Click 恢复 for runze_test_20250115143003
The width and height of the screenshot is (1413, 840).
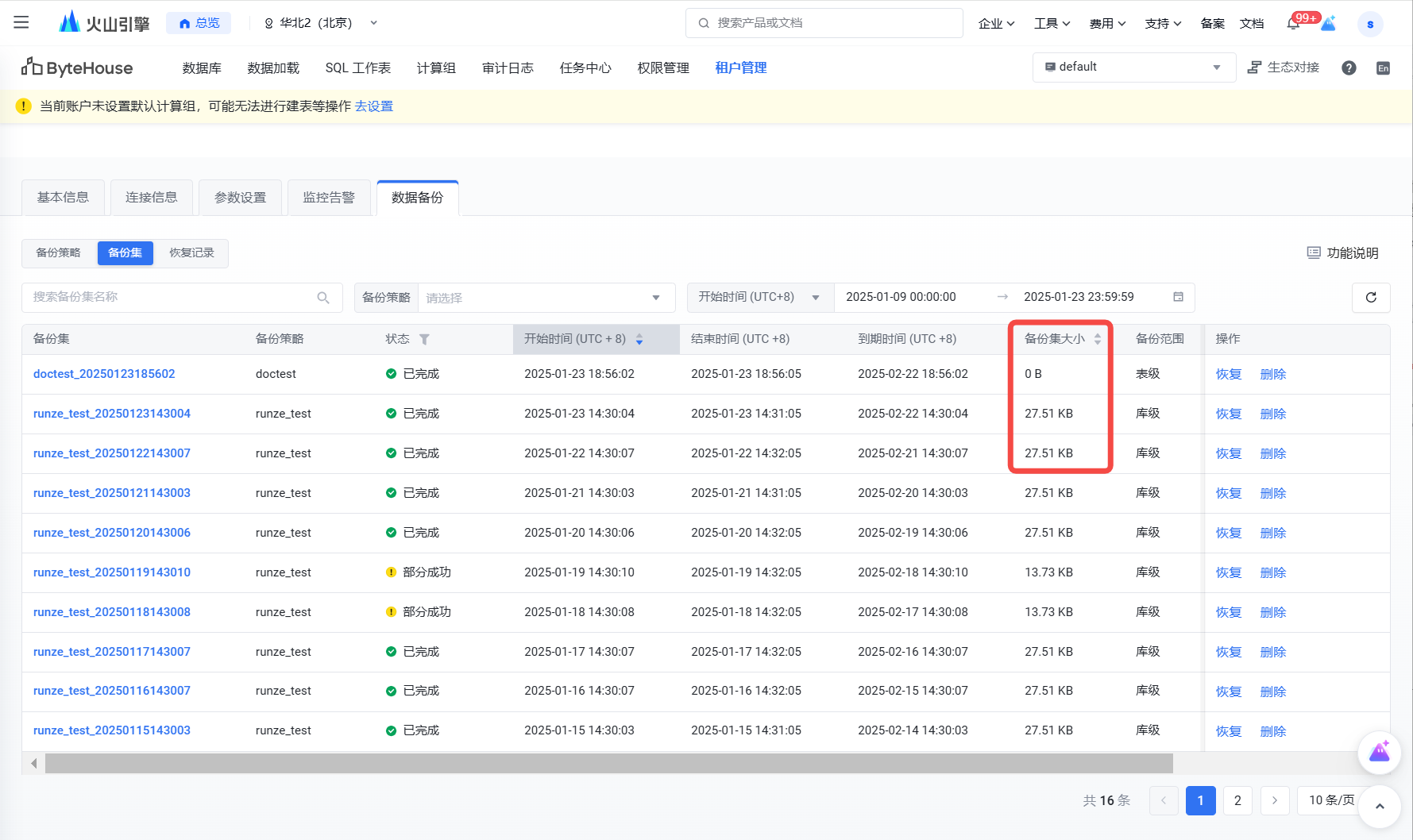[1229, 730]
